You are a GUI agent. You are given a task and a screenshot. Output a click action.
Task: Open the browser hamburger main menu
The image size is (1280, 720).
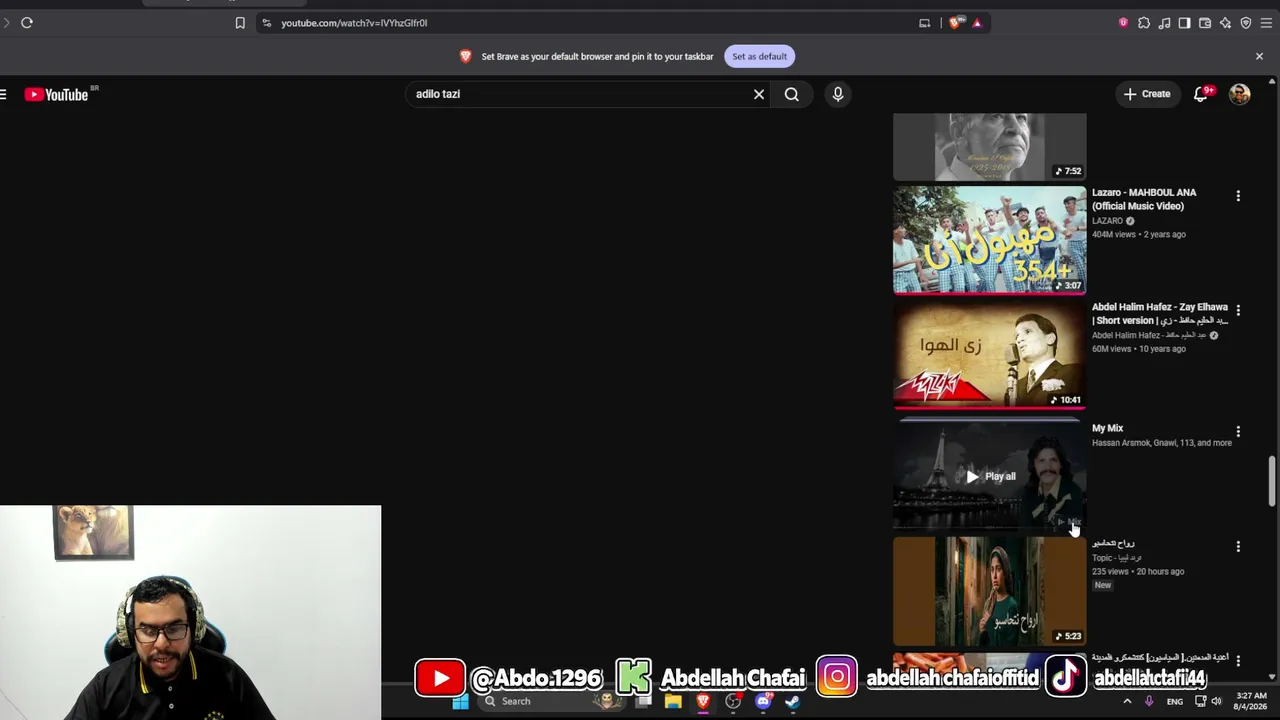(x=1266, y=23)
